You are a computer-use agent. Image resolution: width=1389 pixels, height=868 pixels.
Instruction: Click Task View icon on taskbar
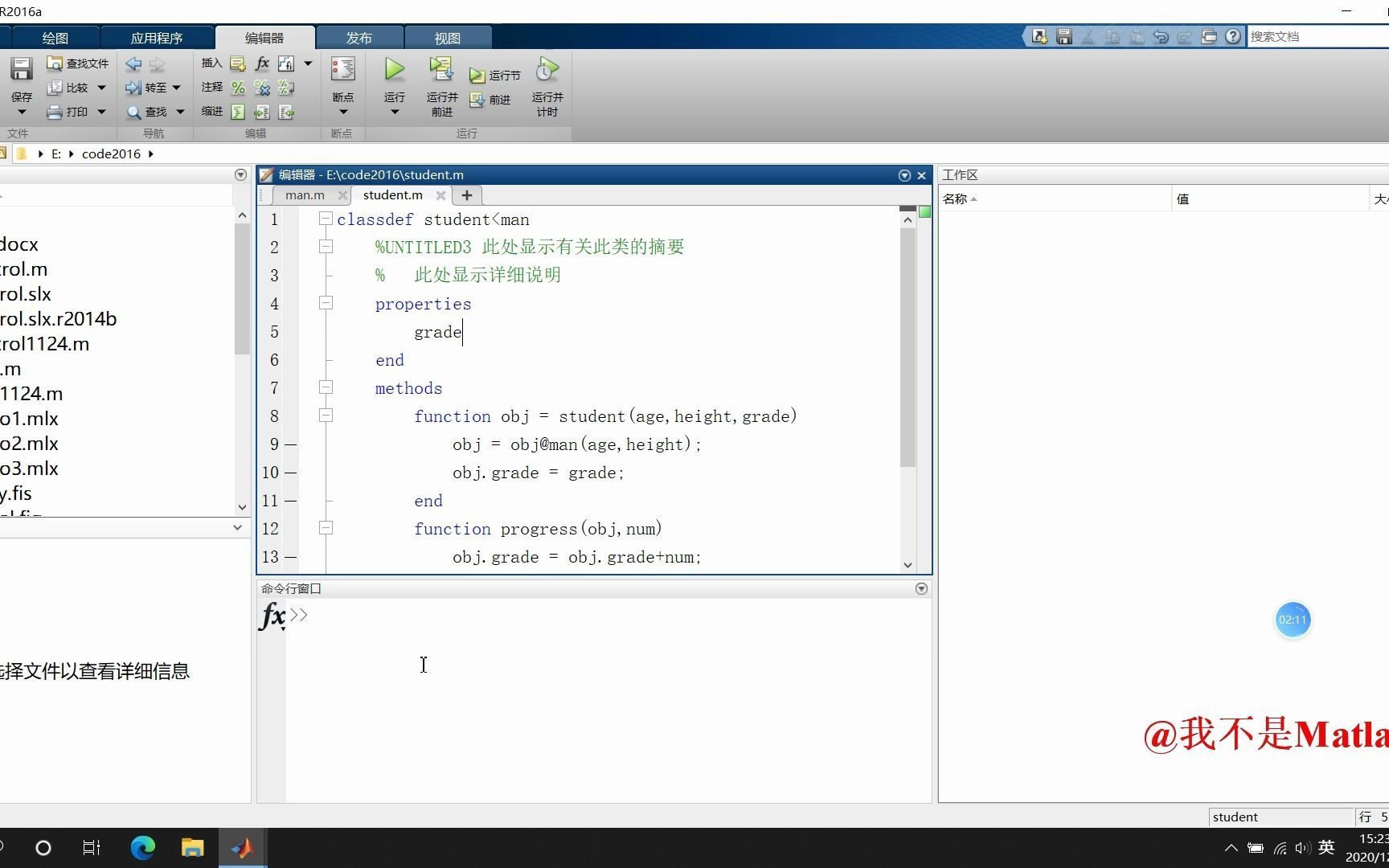(x=92, y=847)
